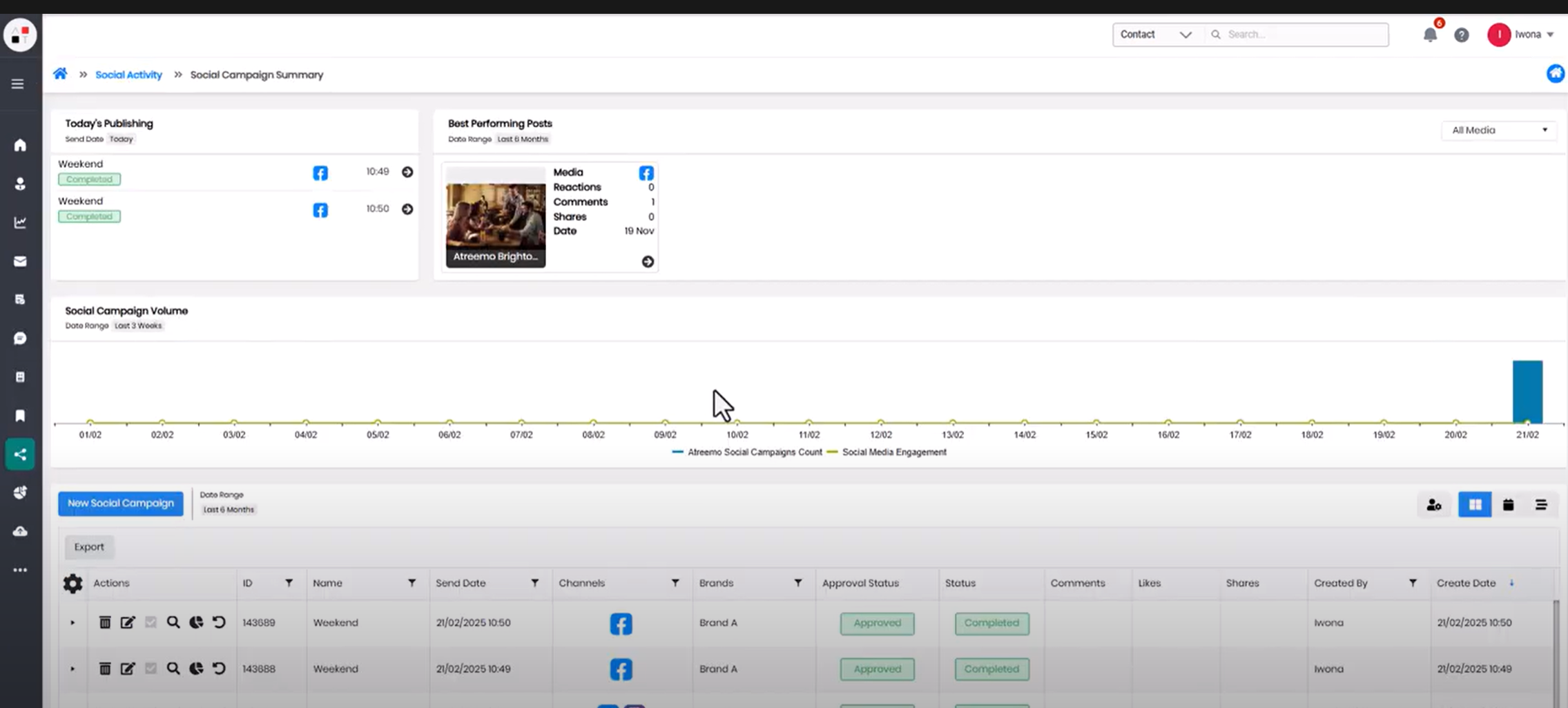Switch to the grid view toggle
The width and height of the screenshot is (1568, 708).
[x=1475, y=505]
